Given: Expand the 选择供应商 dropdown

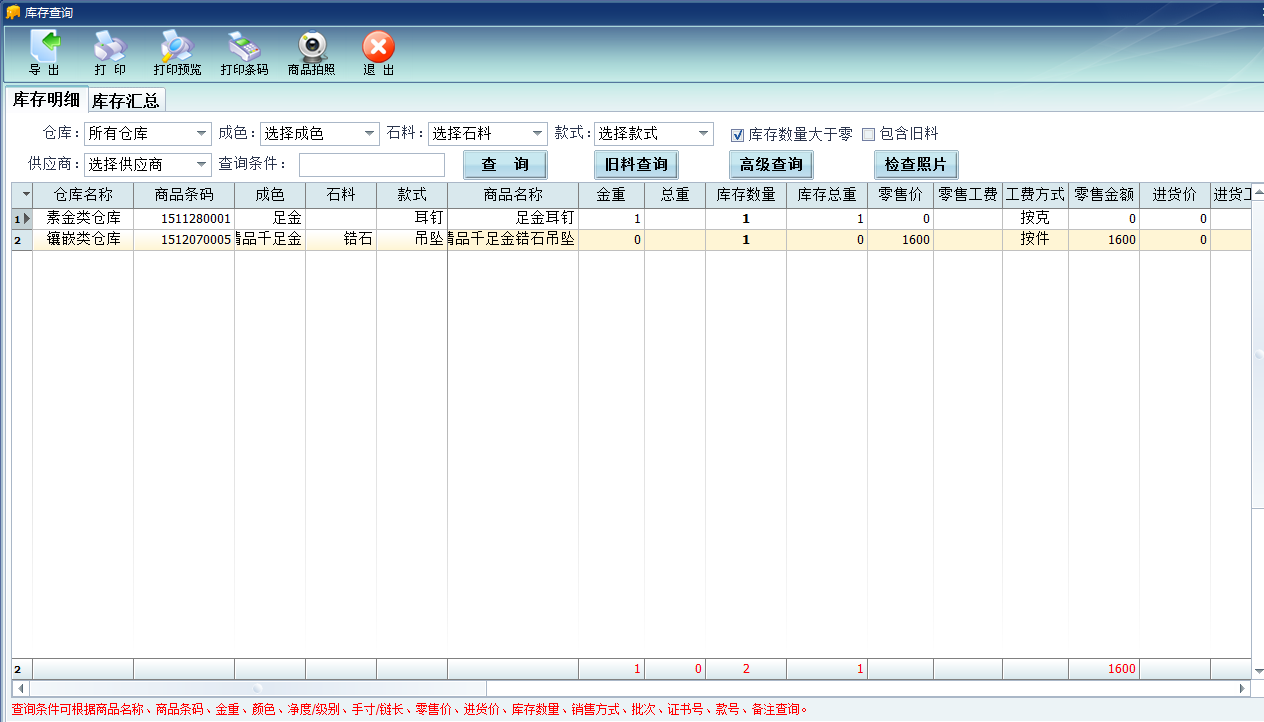Looking at the screenshot, I should tap(201, 165).
